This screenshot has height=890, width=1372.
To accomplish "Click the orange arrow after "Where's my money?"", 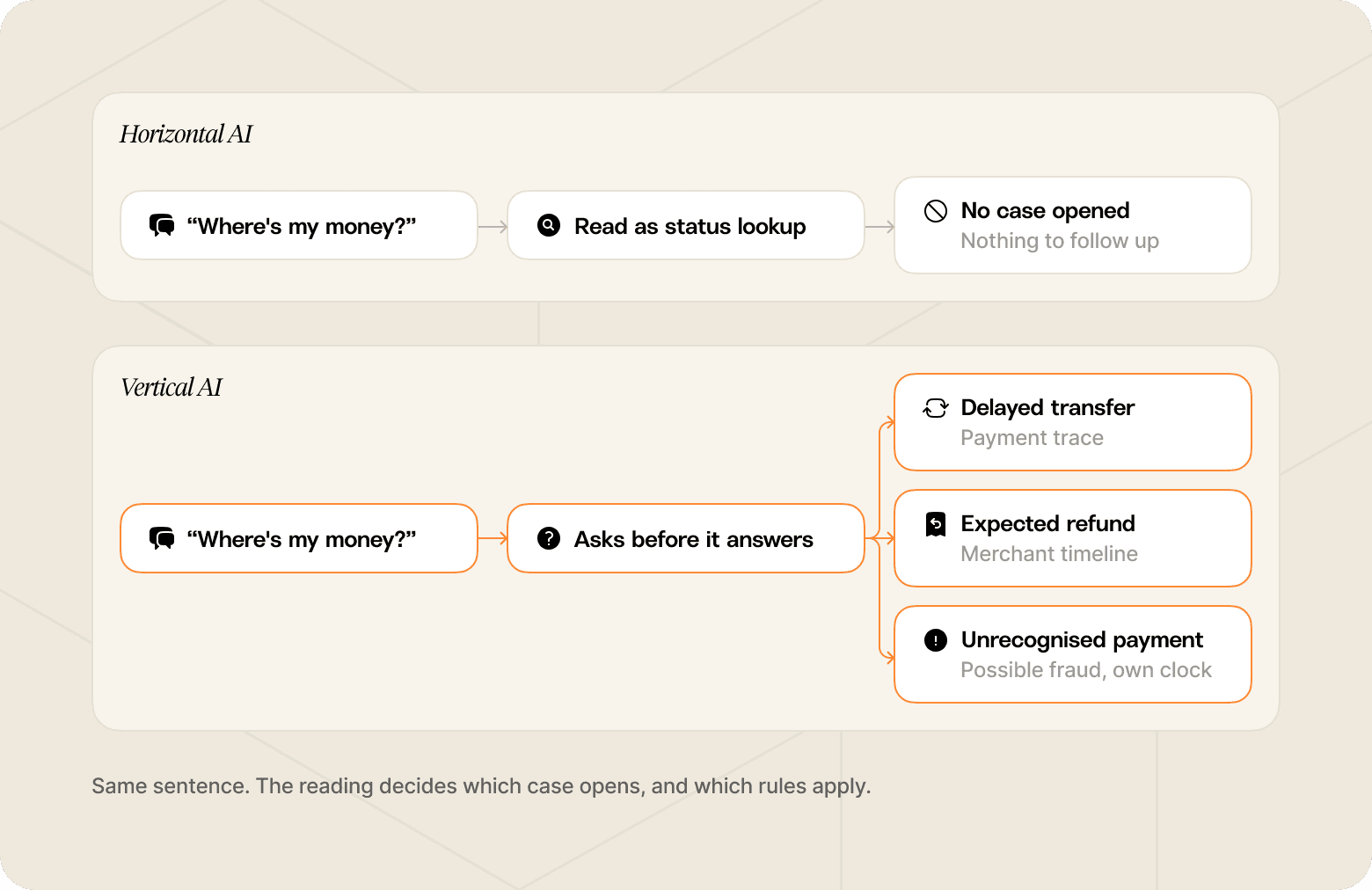I will pos(493,538).
